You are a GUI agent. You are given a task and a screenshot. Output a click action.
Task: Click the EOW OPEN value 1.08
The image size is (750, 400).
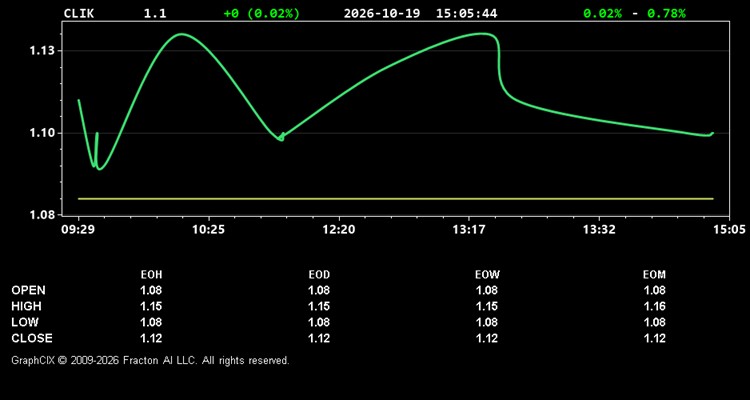coord(487,290)
